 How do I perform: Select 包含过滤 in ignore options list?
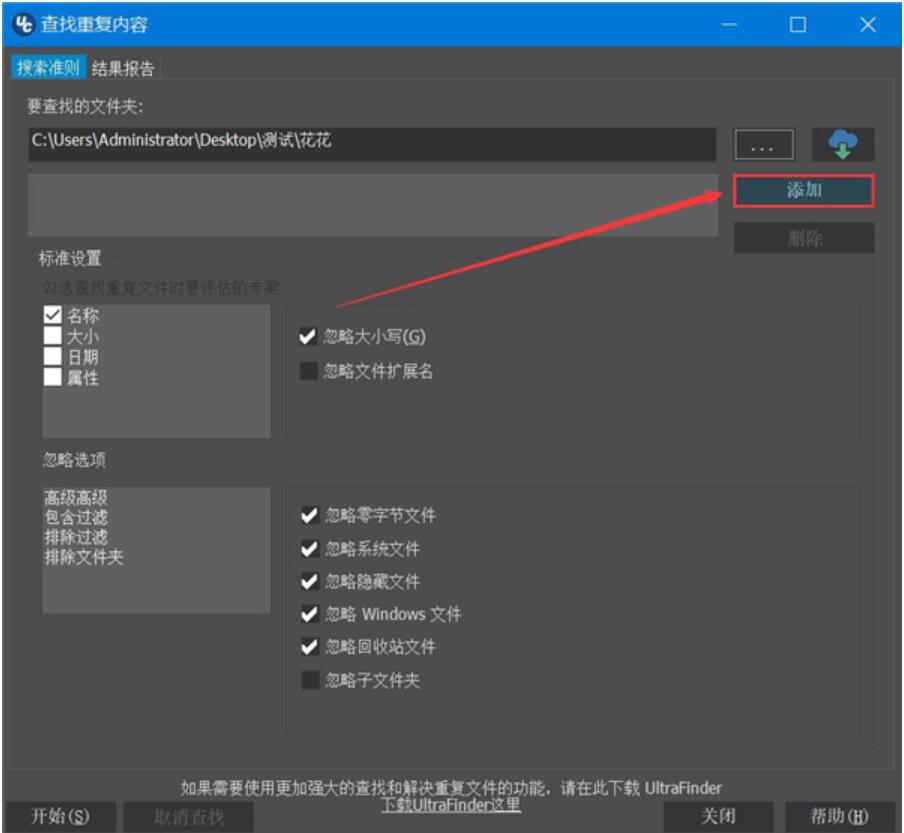pyautogui.click(x=76, y=517)
